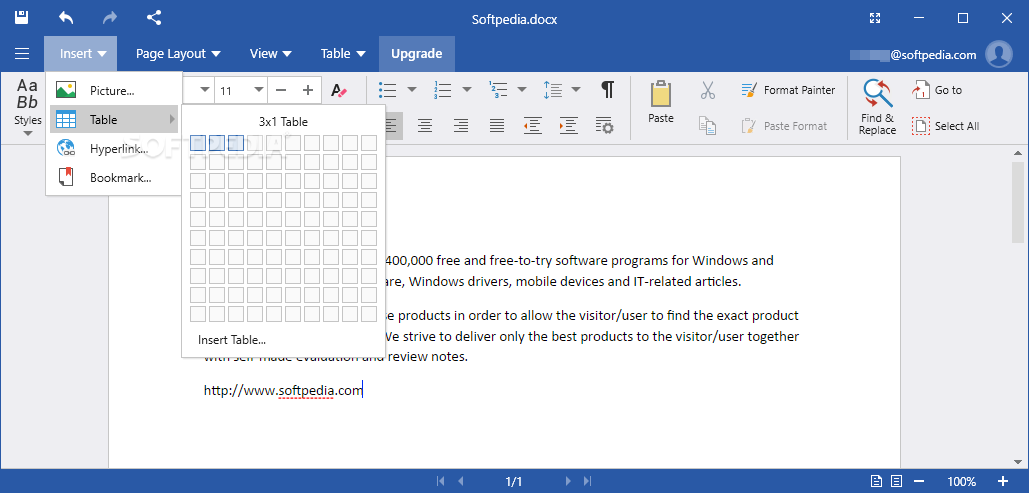Switch to the Upgrade tab

(x=417, y=54)
